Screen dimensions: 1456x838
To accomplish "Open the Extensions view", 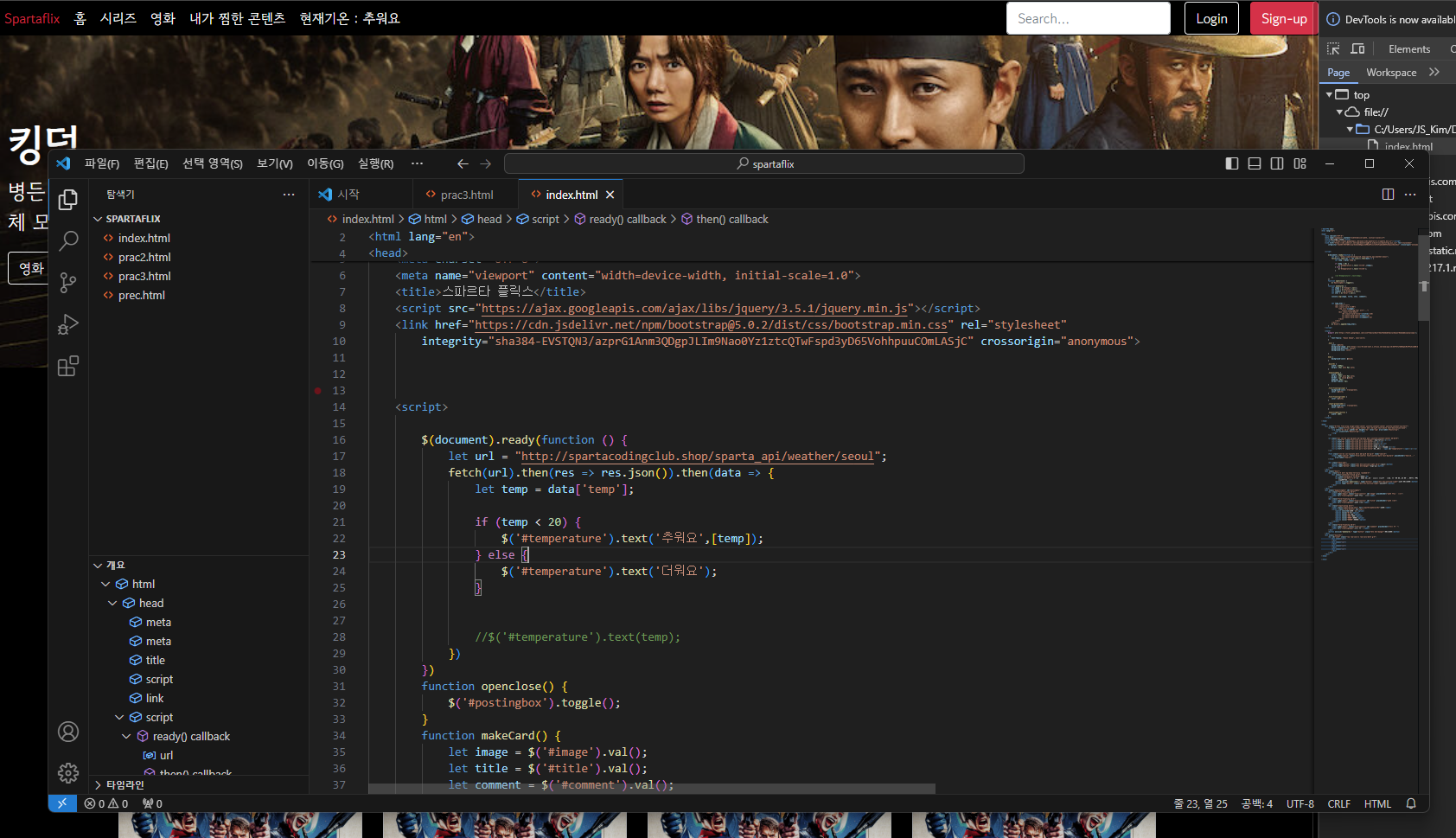I will pos(68,366).
